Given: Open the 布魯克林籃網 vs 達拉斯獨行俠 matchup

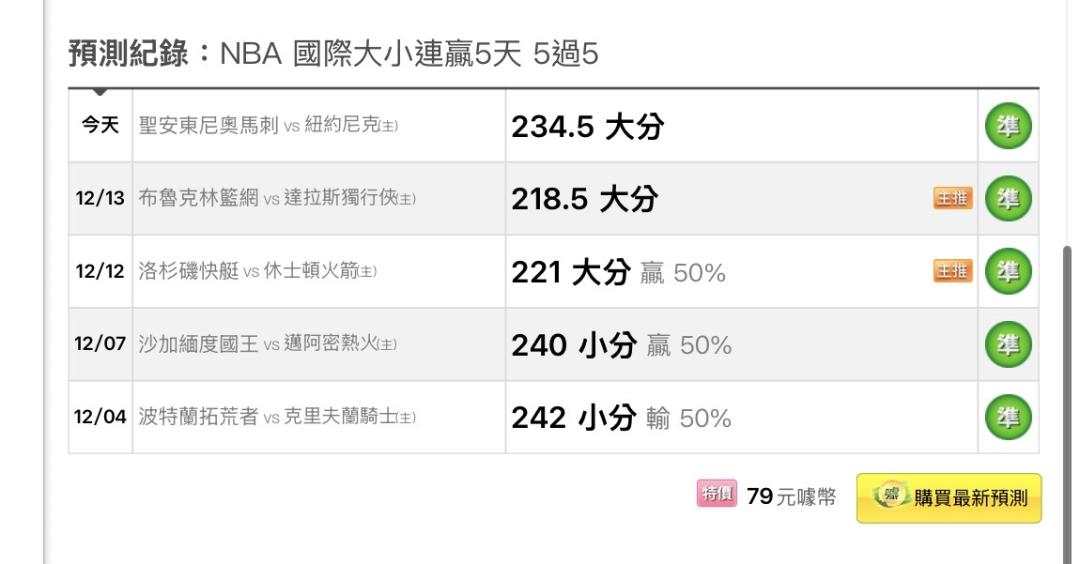Looking at the screenshot, I should pos(275,199).
